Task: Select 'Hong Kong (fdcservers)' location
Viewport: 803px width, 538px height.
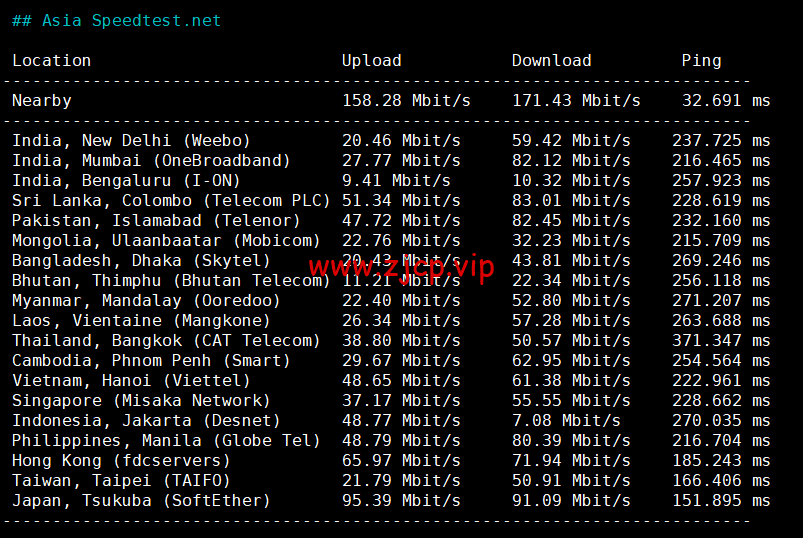Action: point(121,460)
